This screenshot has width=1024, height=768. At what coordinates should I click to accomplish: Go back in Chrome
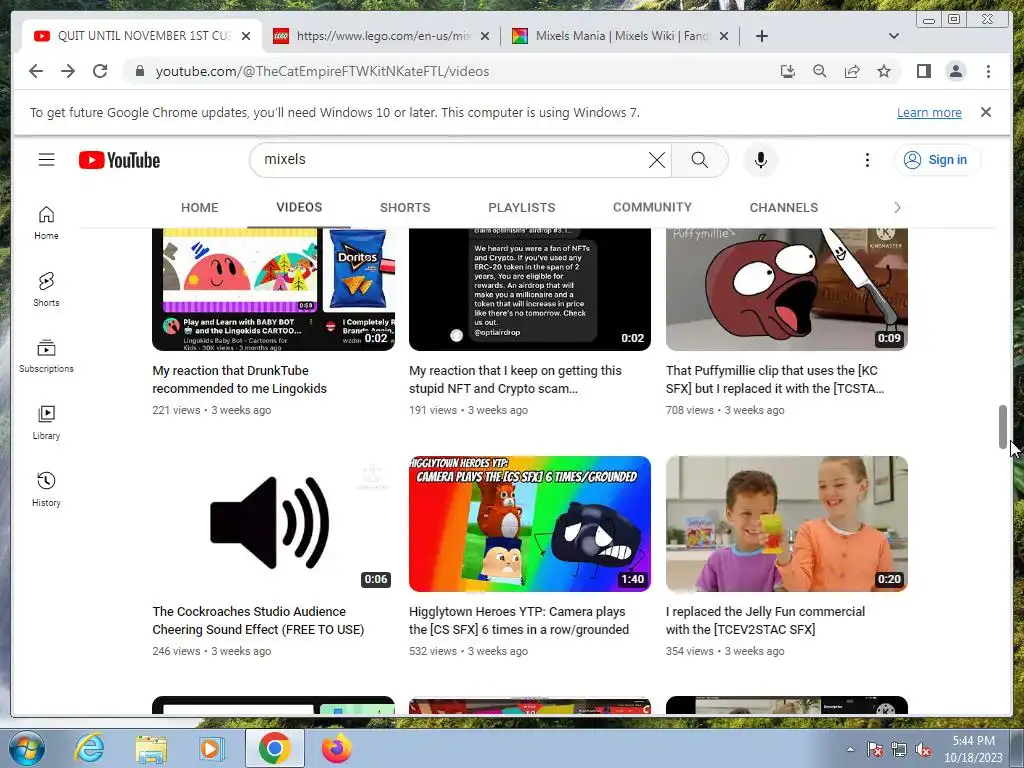tap(36, 71)
